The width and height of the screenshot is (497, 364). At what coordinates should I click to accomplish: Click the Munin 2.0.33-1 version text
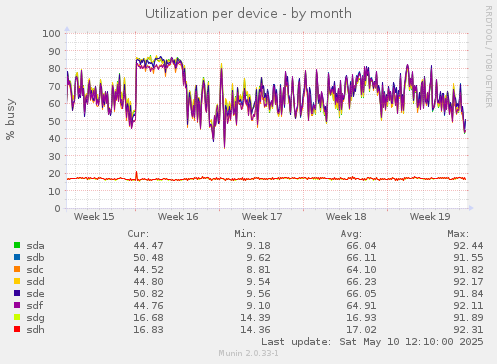tap(248, 353)
